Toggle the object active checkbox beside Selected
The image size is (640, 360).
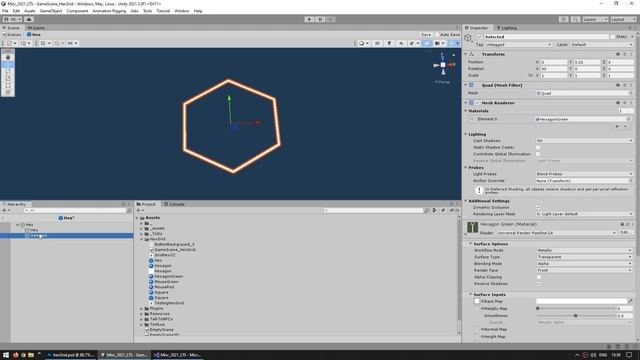click(x=480, y=37)
